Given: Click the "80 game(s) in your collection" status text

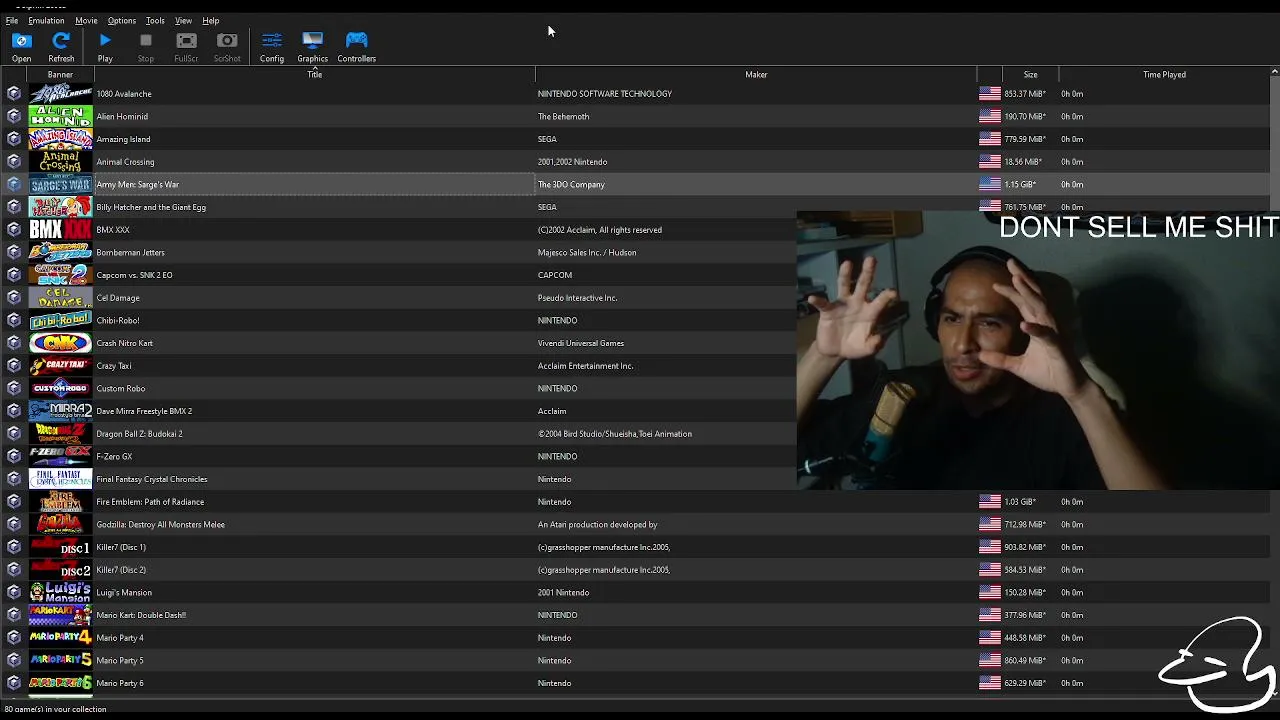Looking at the screenshot, I should pyautogui.click(x=55, y=710).
